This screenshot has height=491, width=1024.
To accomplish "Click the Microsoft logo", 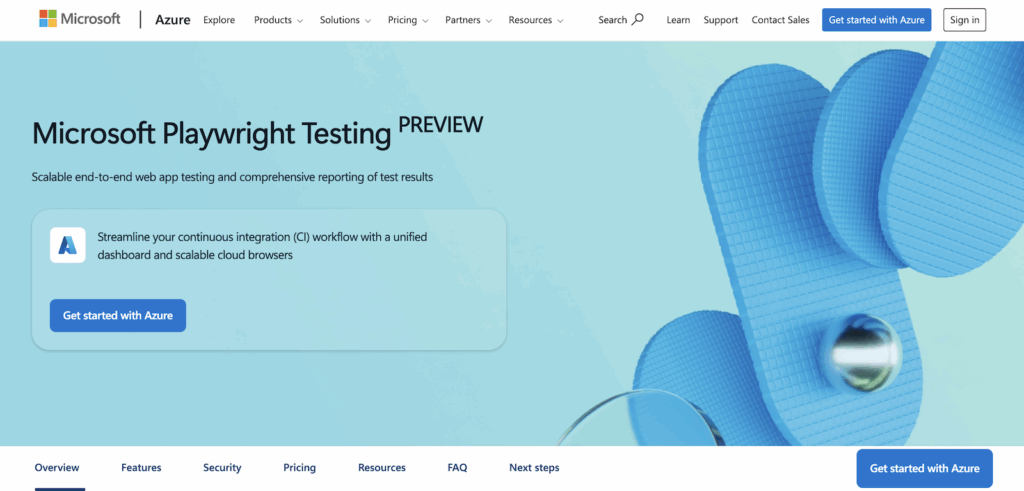I will click(80, 19).
